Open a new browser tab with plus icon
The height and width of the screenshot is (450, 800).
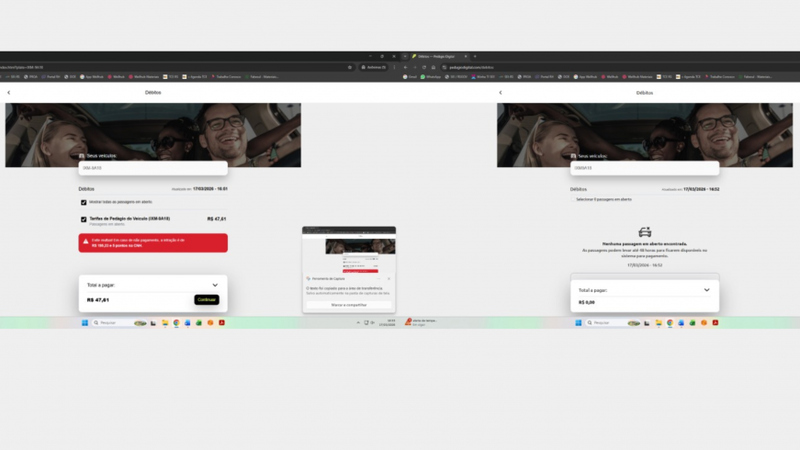(474, 56)
